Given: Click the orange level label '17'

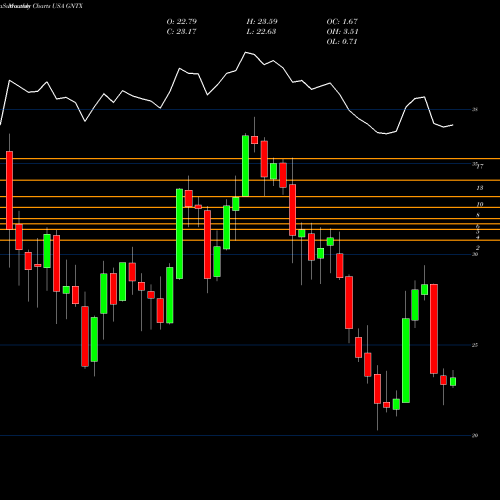Looking at the screenshot, I should 480,166.
